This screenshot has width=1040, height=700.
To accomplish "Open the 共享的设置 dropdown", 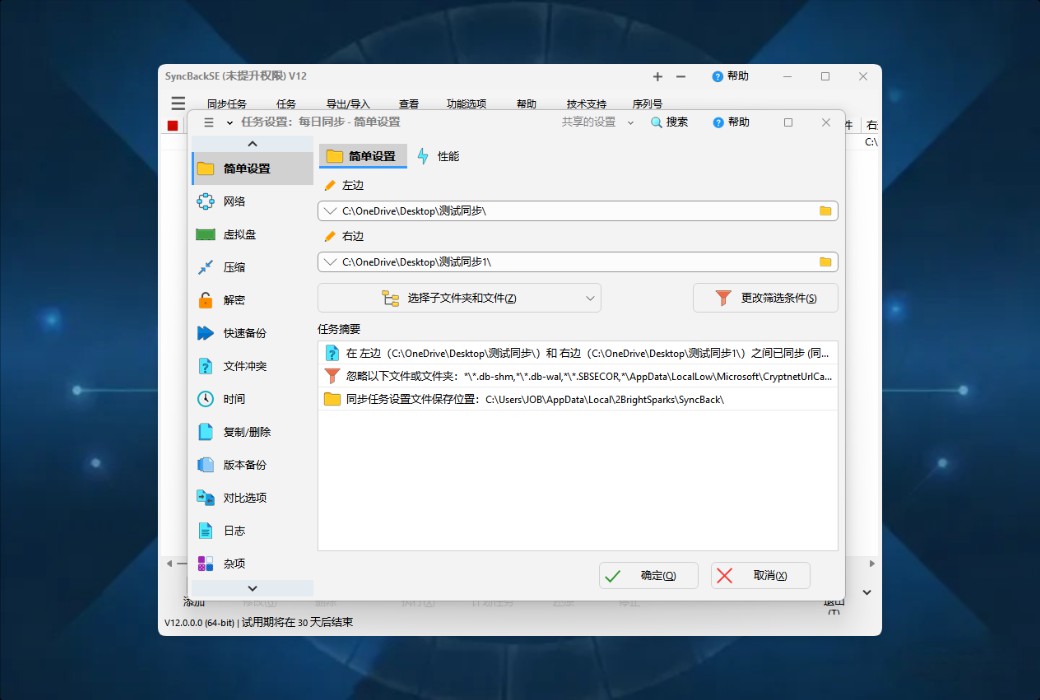I will point(588,121).
